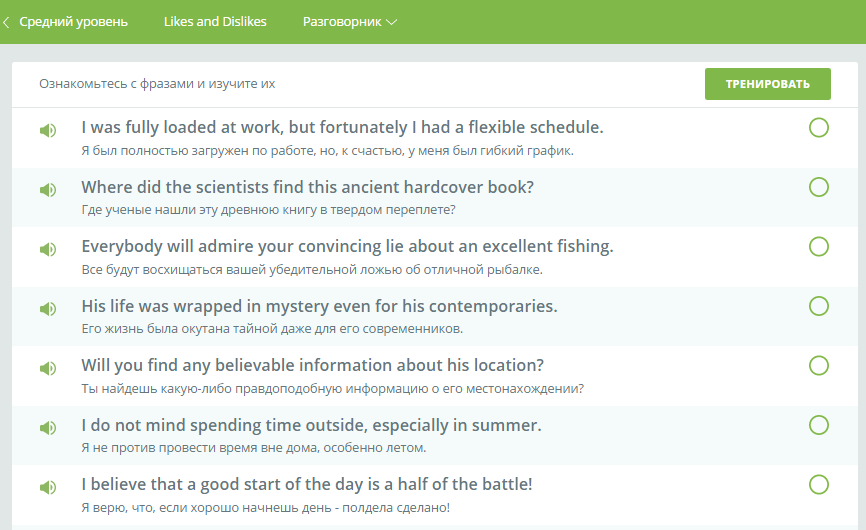Expand the Разговорник dropdown menu

(350, 22)
